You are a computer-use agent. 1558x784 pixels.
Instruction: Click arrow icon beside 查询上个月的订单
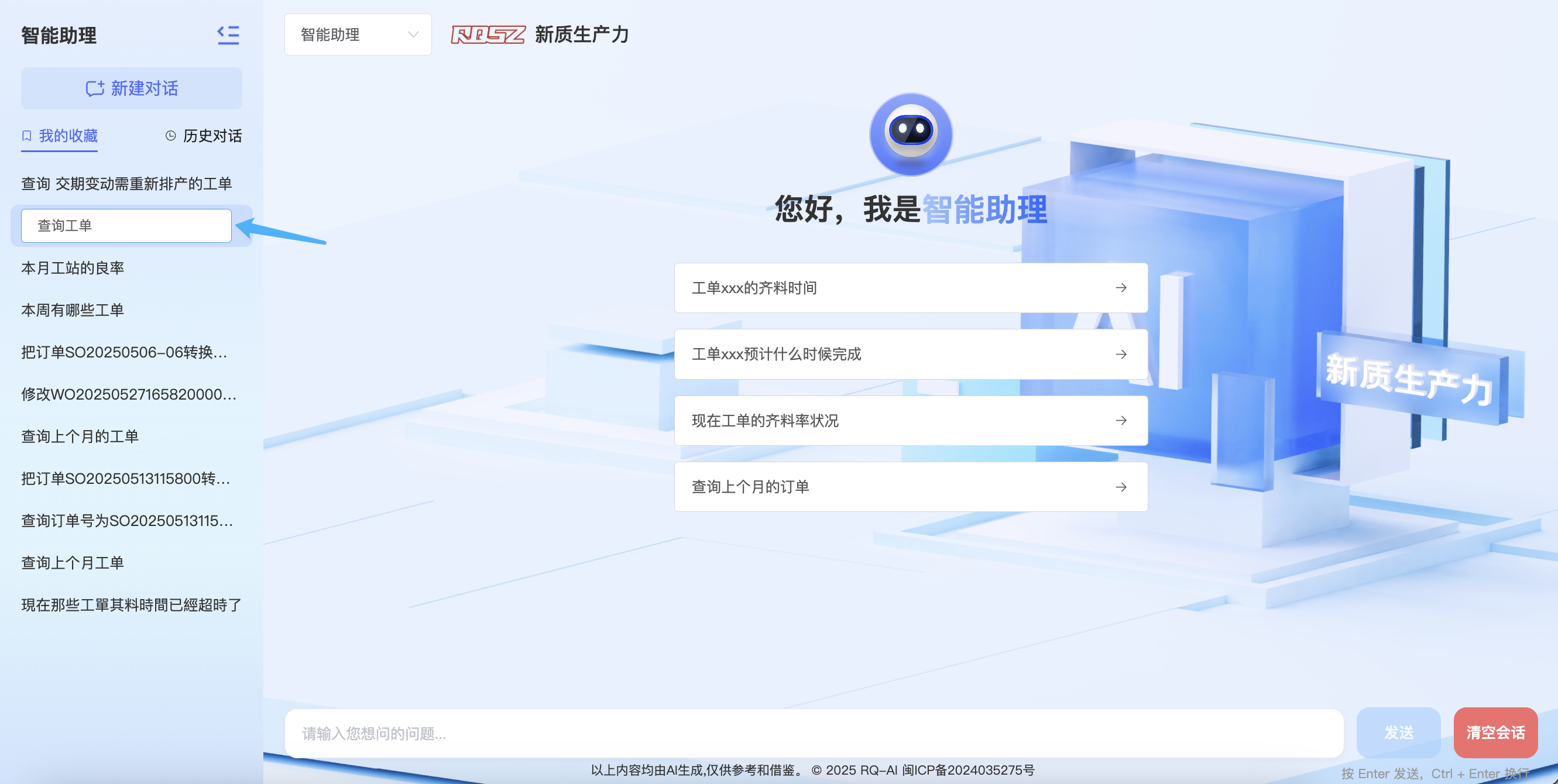1121,487
